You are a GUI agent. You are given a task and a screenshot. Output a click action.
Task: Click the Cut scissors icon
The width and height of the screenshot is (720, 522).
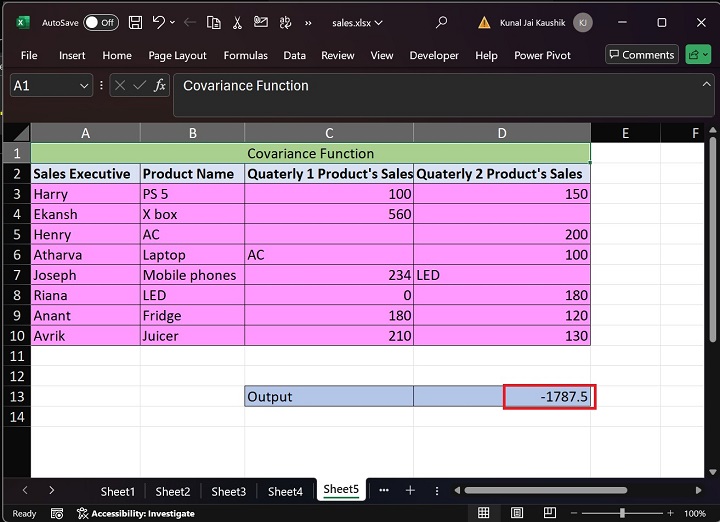click(237, 22)
